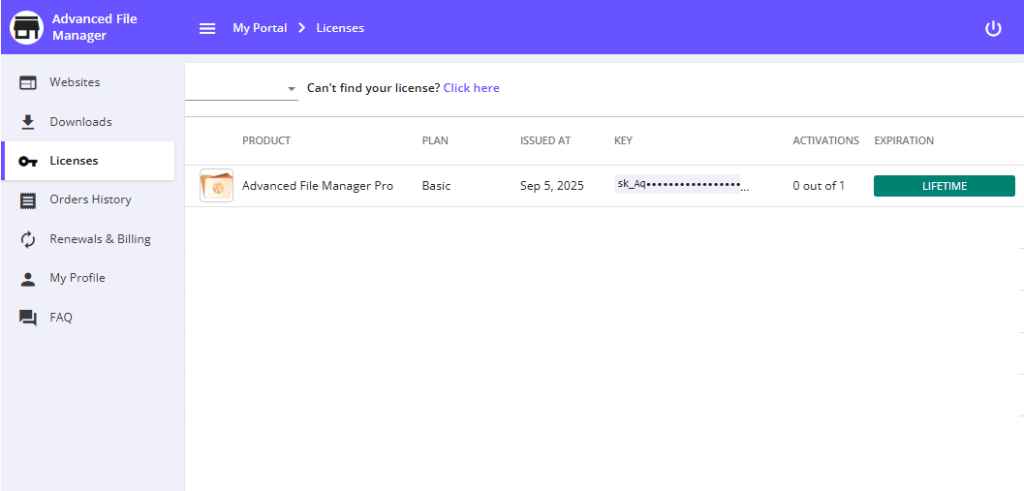Open the Websites section

point(88,82)
